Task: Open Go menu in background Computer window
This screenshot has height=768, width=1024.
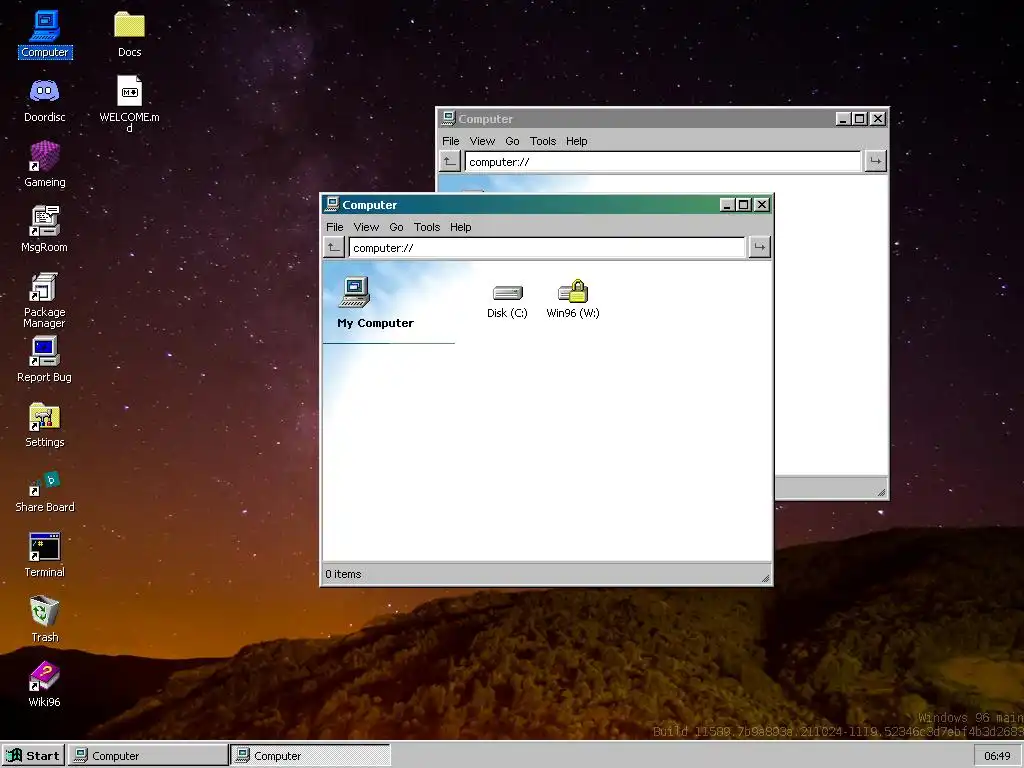Action: click(x=512, y=141)
